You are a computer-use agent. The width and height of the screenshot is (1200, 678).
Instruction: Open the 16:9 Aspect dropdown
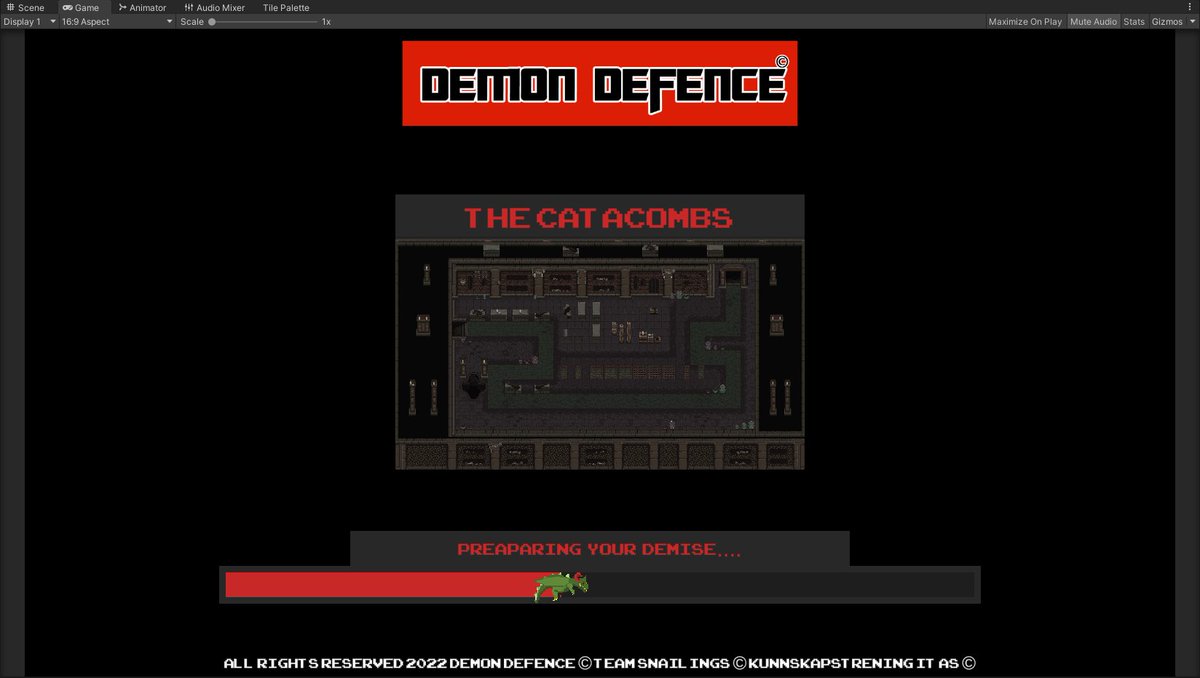tap(117, 21)
